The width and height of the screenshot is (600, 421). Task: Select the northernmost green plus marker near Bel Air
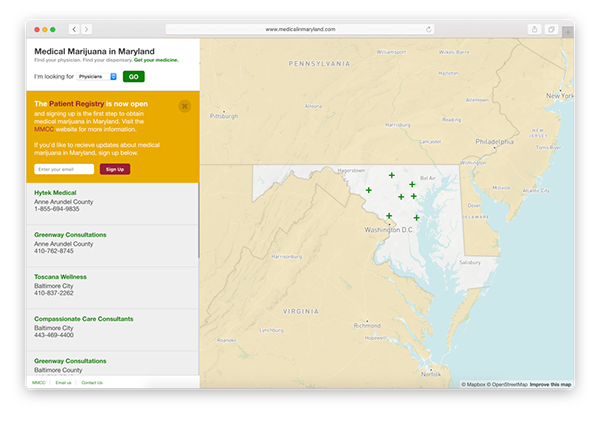391,175
